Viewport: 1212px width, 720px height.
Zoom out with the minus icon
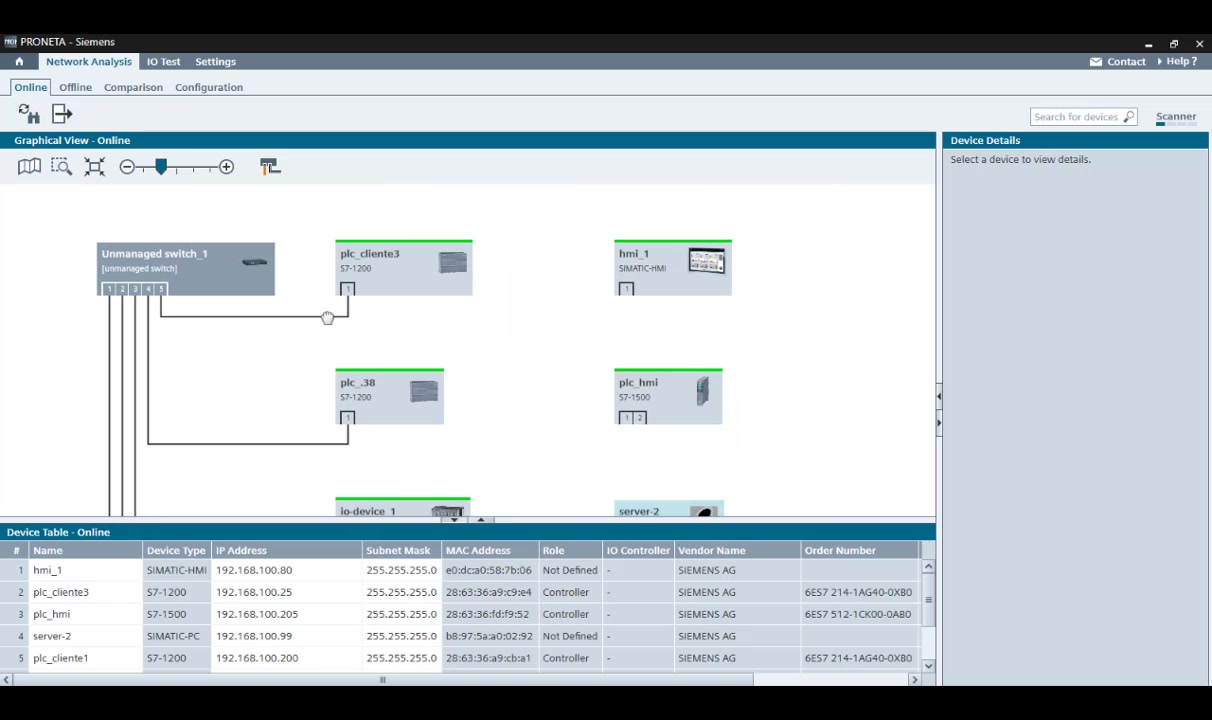tap(127, 167)
